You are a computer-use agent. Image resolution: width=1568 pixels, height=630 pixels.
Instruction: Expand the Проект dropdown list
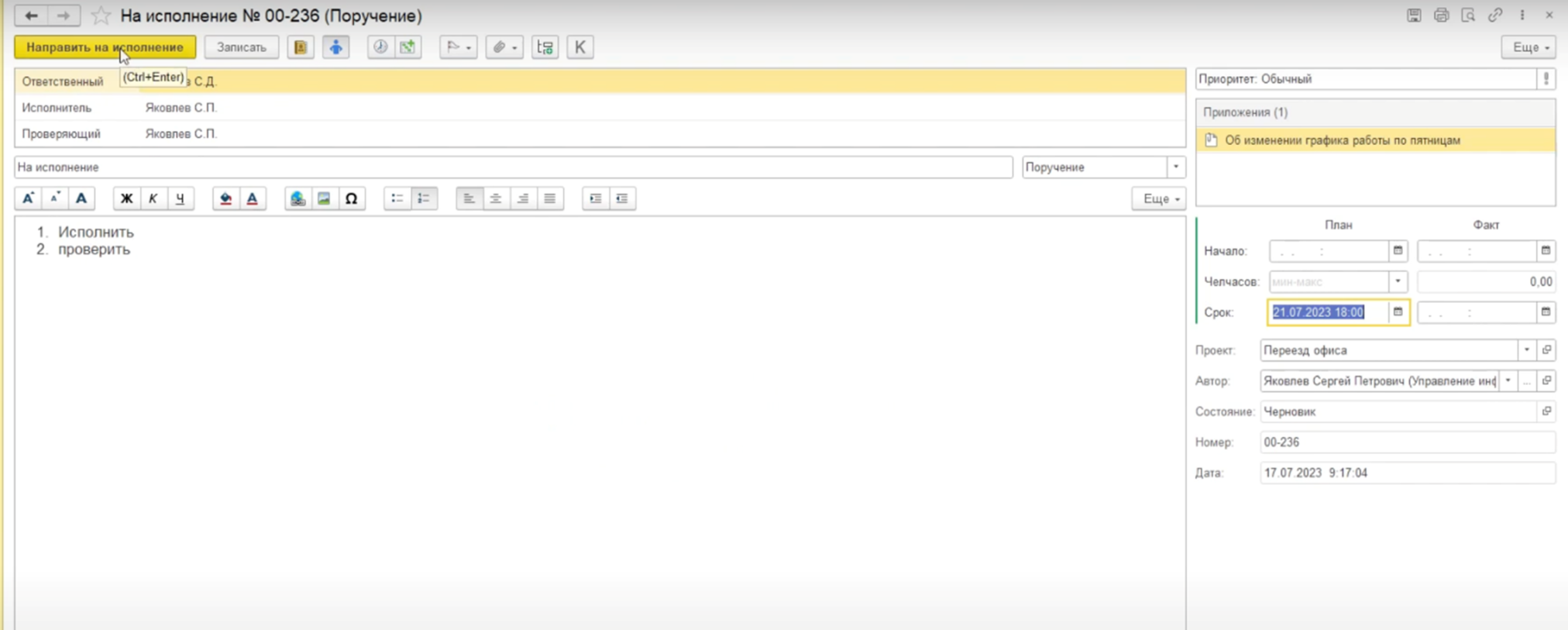(x=1527, y=350)
